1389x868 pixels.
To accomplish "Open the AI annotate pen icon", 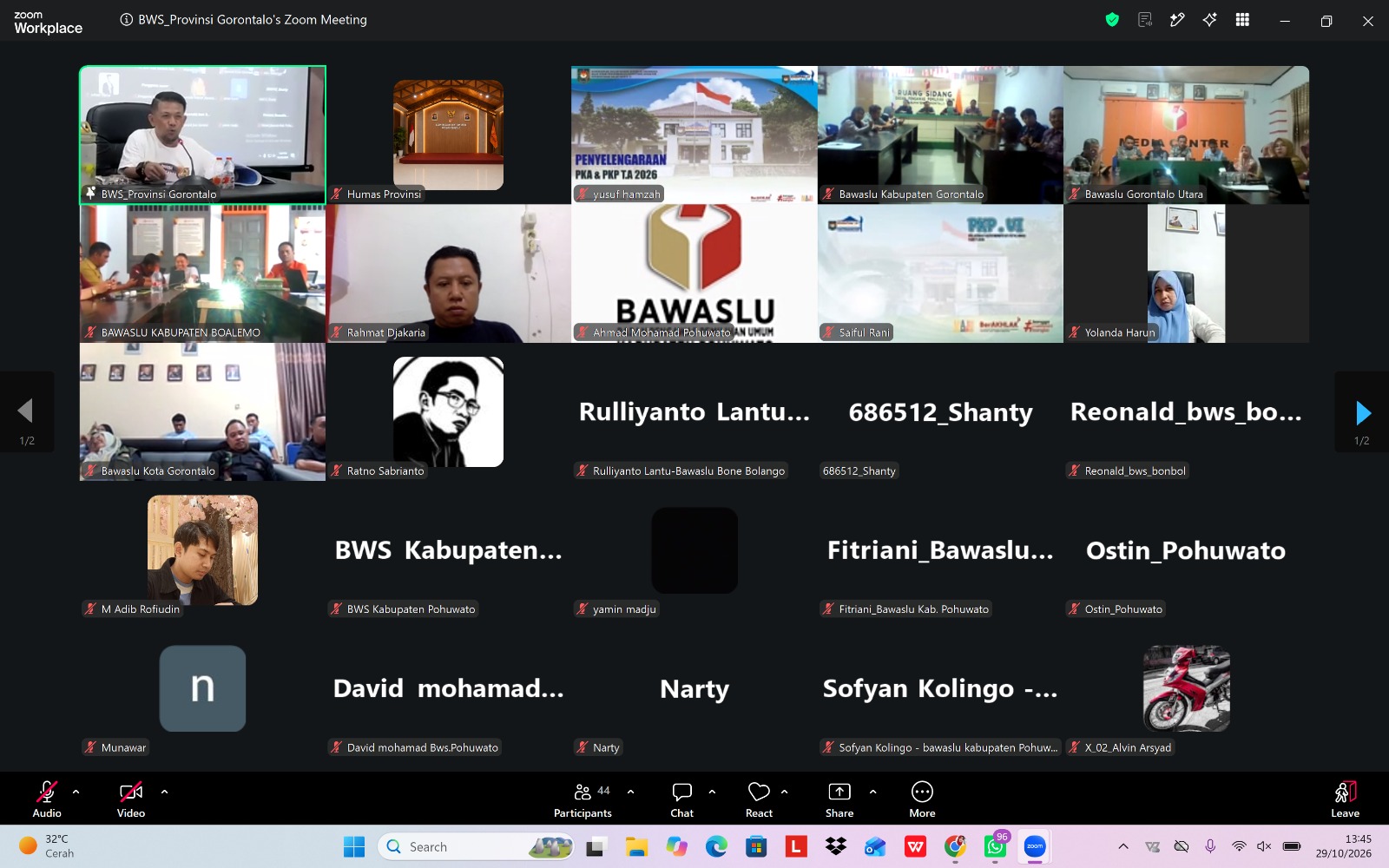I will 1177,20.
